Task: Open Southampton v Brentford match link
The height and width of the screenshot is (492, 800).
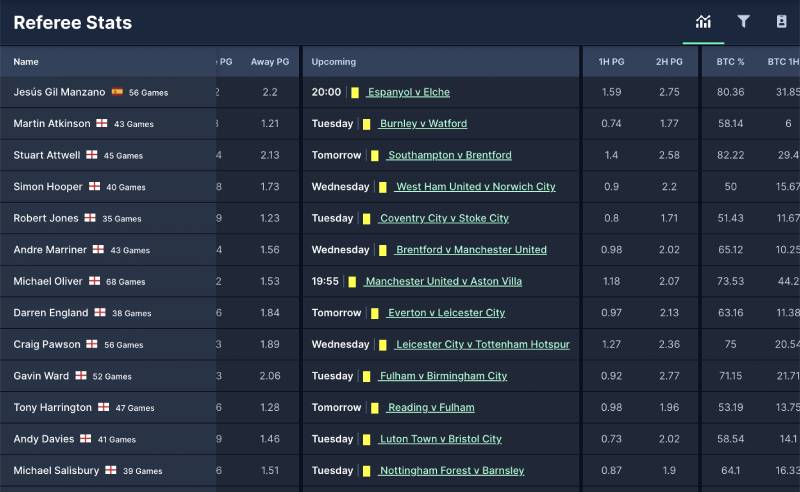Action: pyautogui.click(x=449, y=156)
